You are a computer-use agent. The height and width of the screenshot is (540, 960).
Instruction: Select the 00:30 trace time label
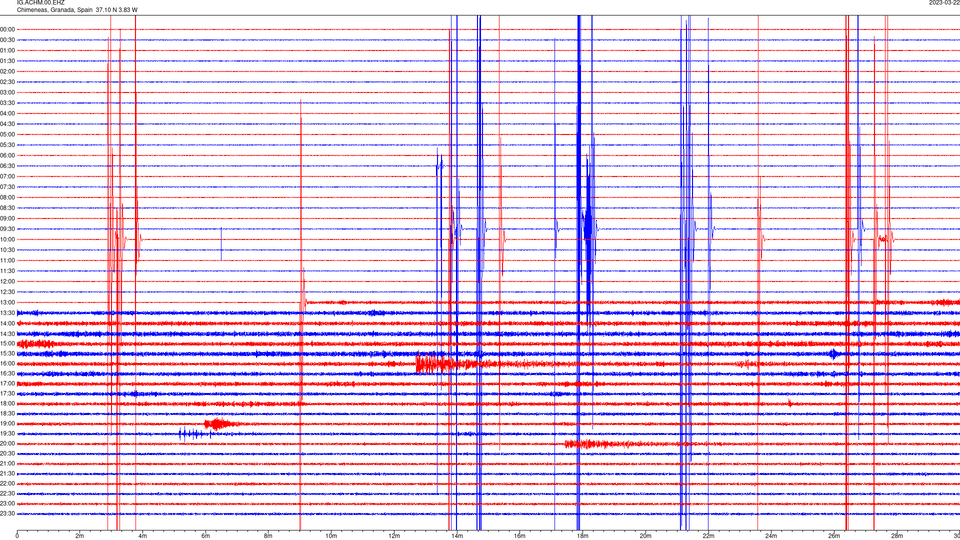7,40
